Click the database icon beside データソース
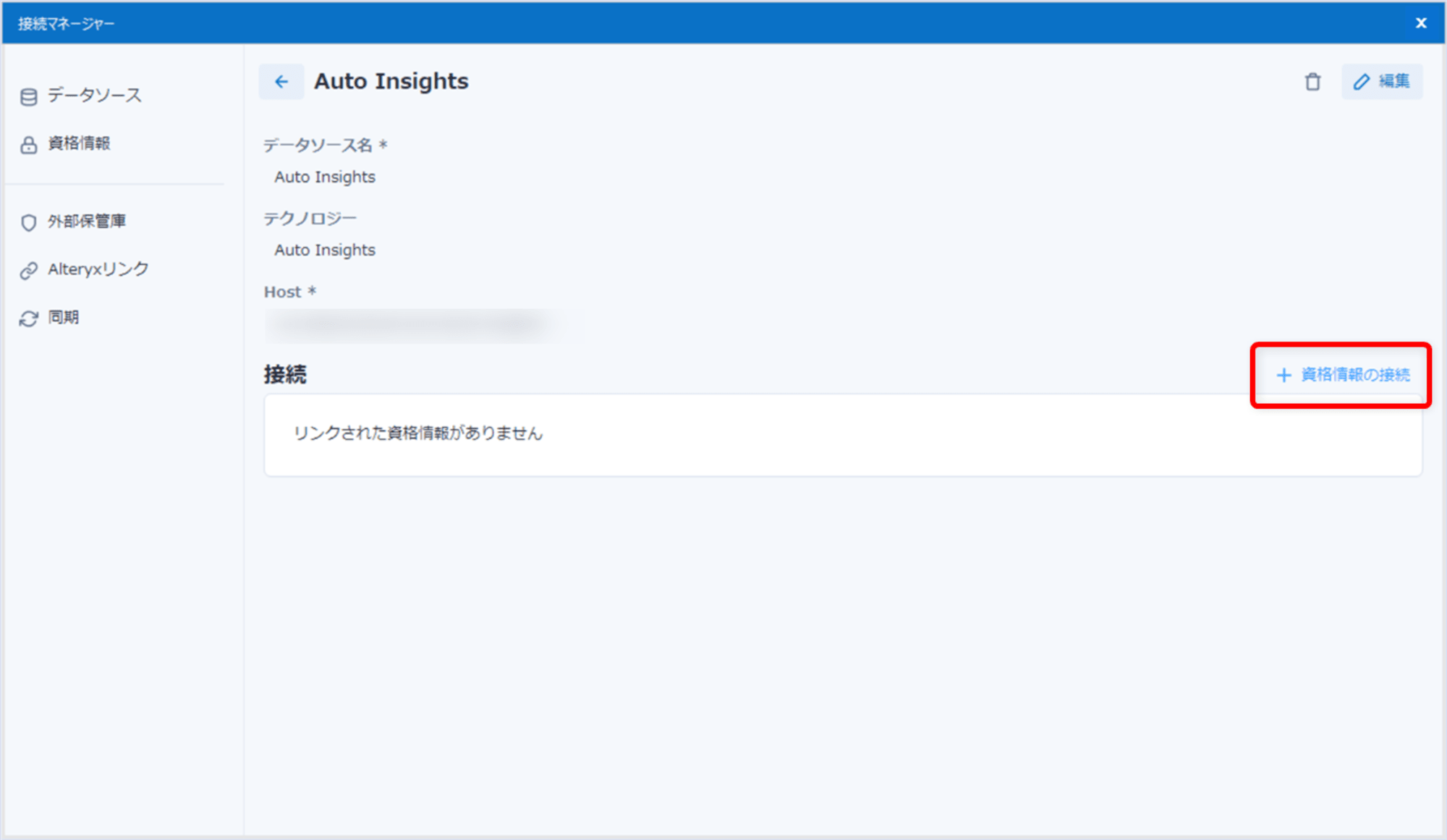Viewport: 1447px width, 840px height. 28,97
